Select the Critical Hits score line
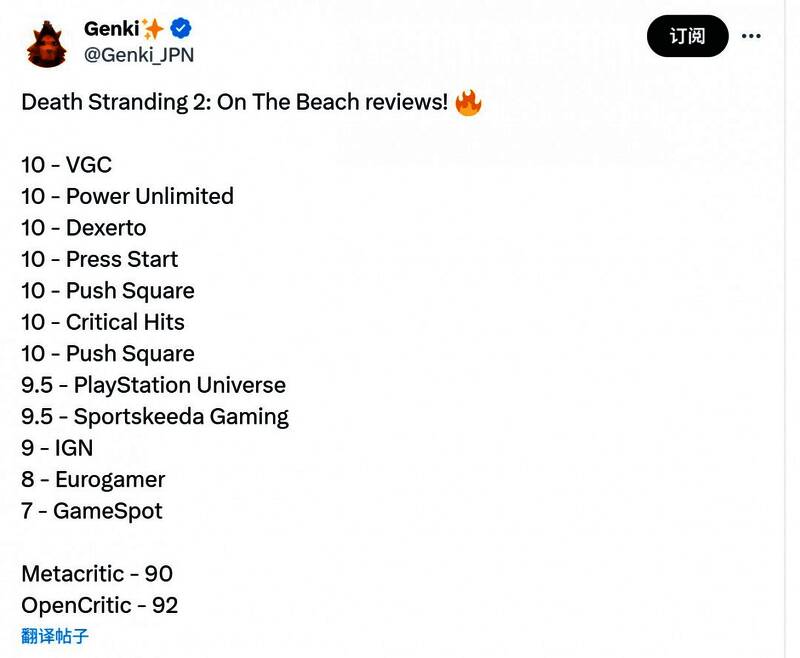The width and height of the screenshot is (800, 658). point(103,322)
